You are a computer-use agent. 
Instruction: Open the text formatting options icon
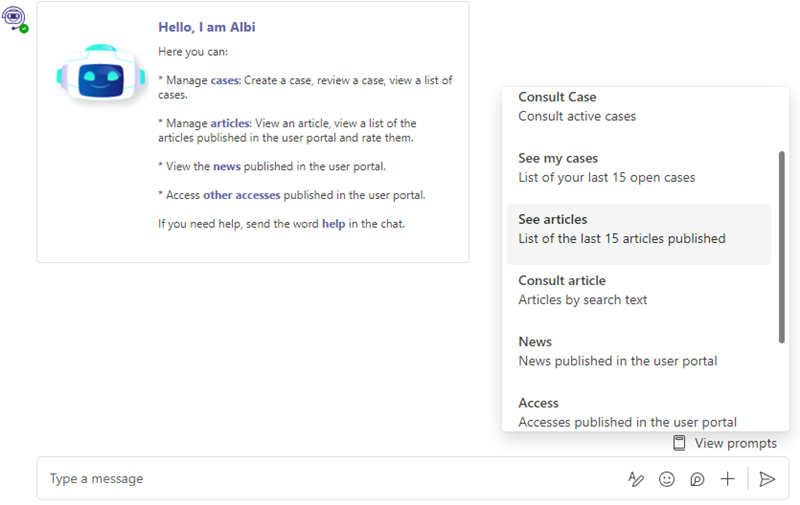pyautogui.click(x=636, y=479)
